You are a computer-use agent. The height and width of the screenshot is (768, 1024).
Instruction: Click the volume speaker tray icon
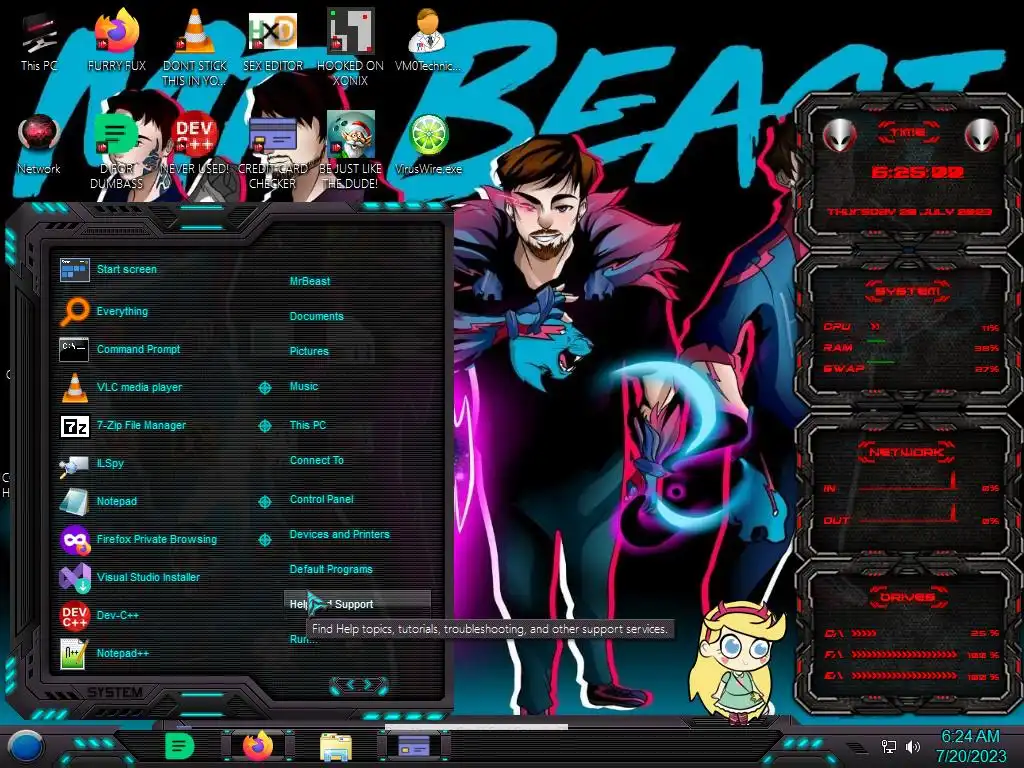pos(913,746)
